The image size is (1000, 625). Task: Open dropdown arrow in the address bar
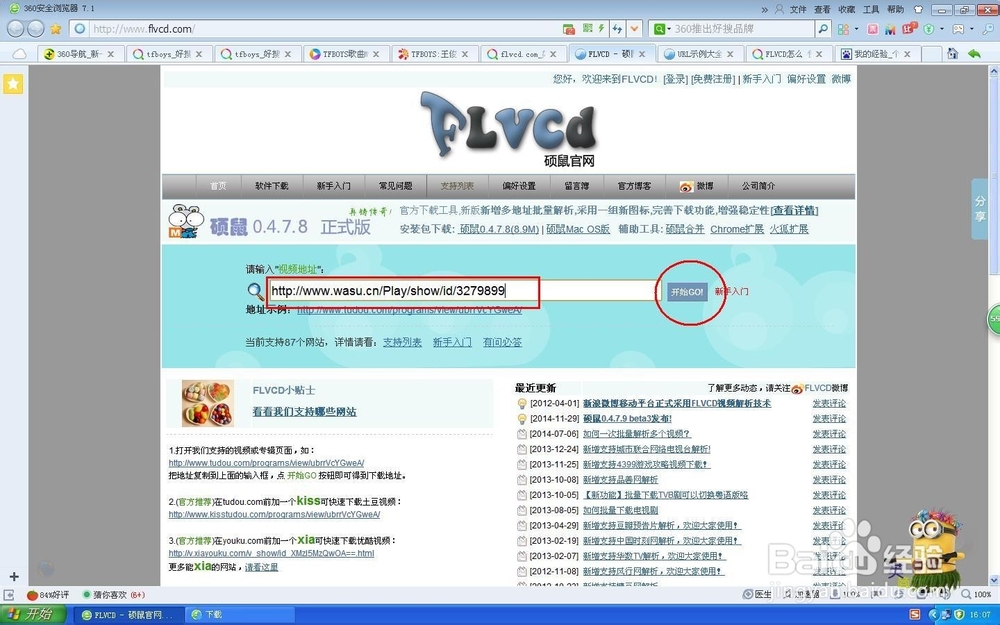click(634, 29)
